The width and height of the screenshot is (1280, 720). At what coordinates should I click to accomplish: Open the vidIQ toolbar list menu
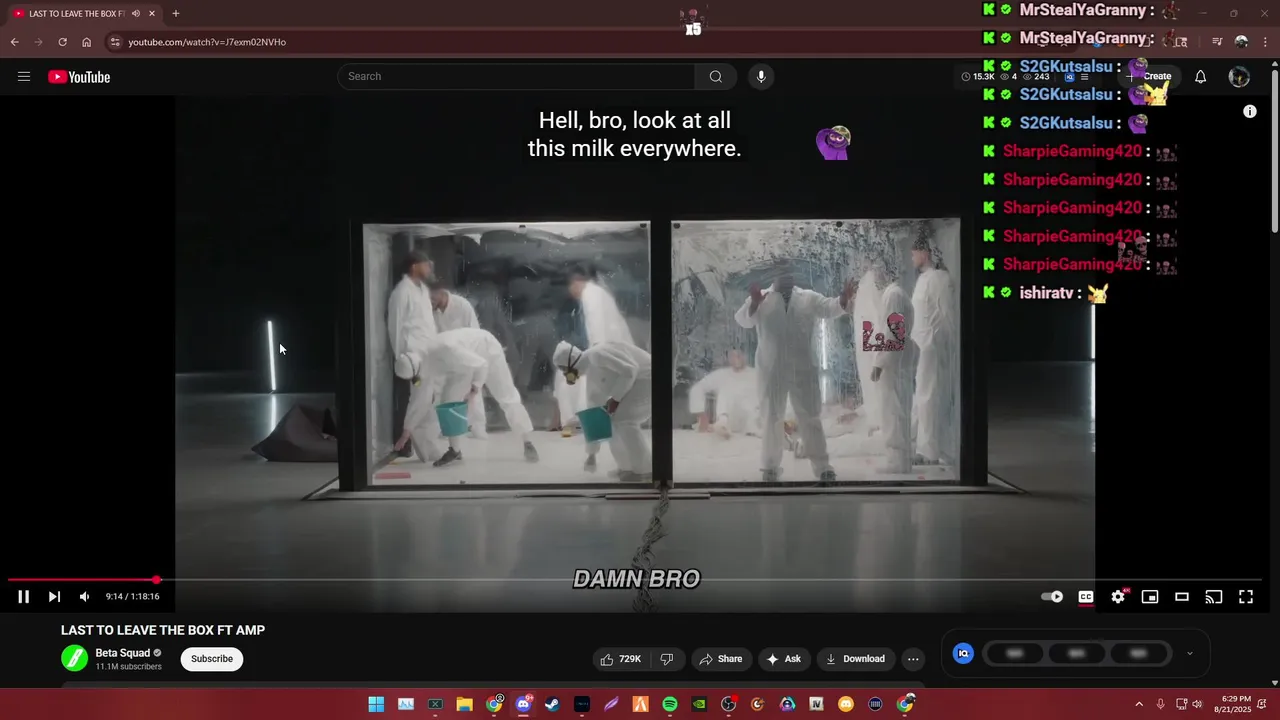coord(1085,77)
